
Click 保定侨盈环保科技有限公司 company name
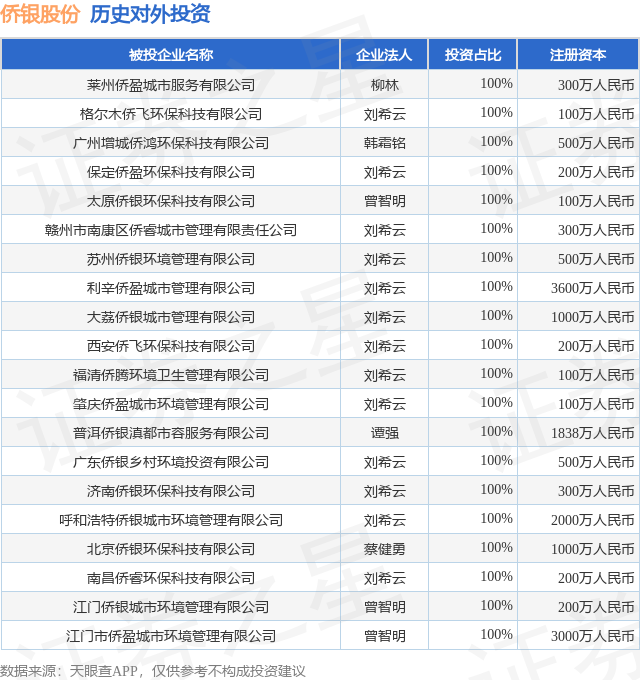pyautogui.click(x=171, y=172)
